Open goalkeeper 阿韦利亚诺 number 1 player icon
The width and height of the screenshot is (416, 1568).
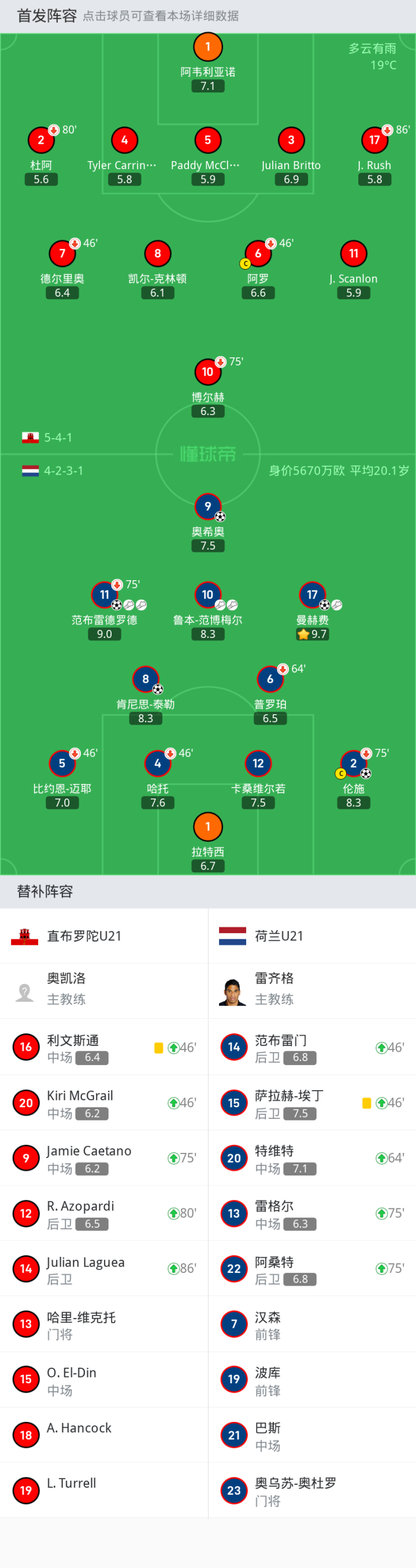point(207,46)
